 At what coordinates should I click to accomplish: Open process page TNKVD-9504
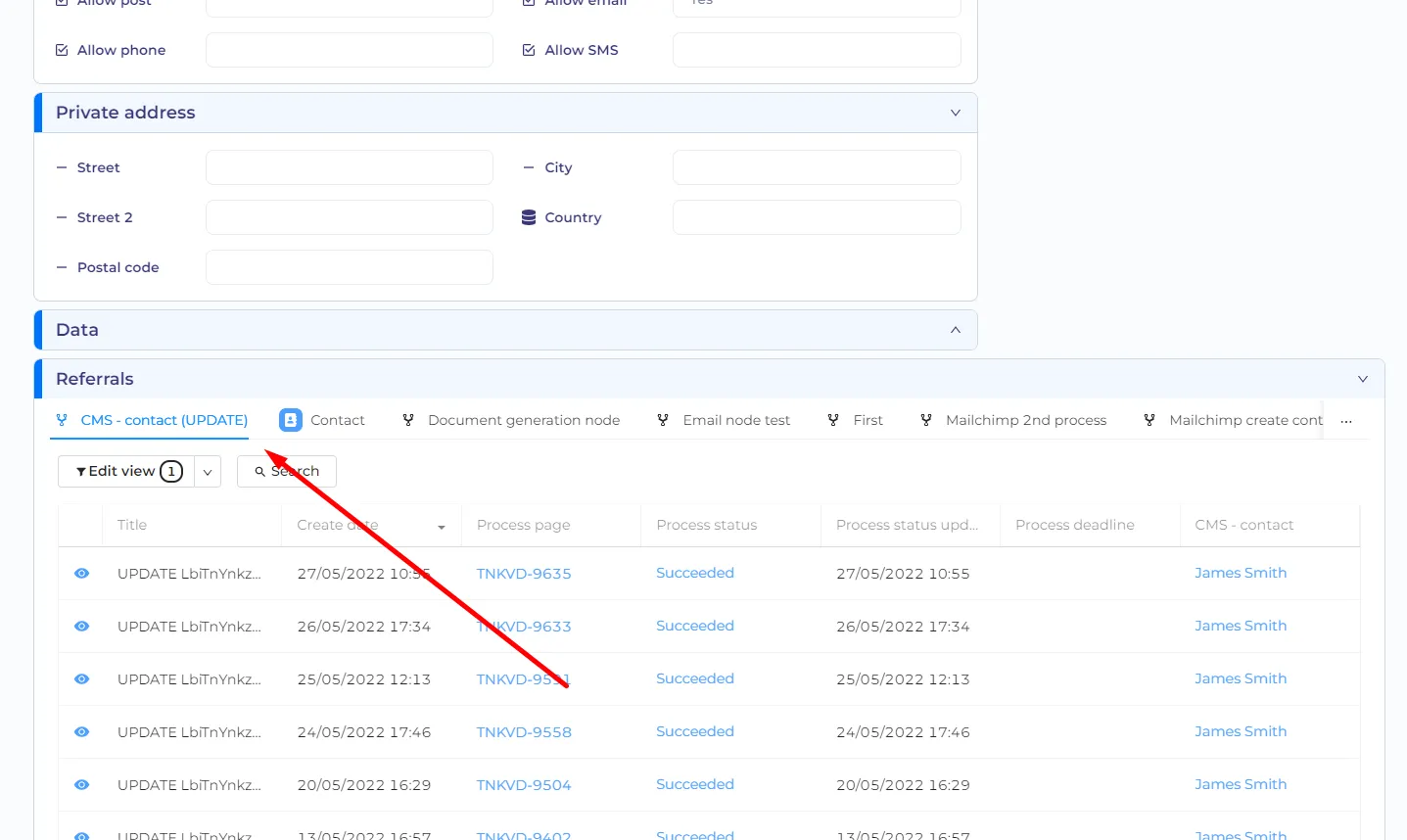tap(524, 785)
